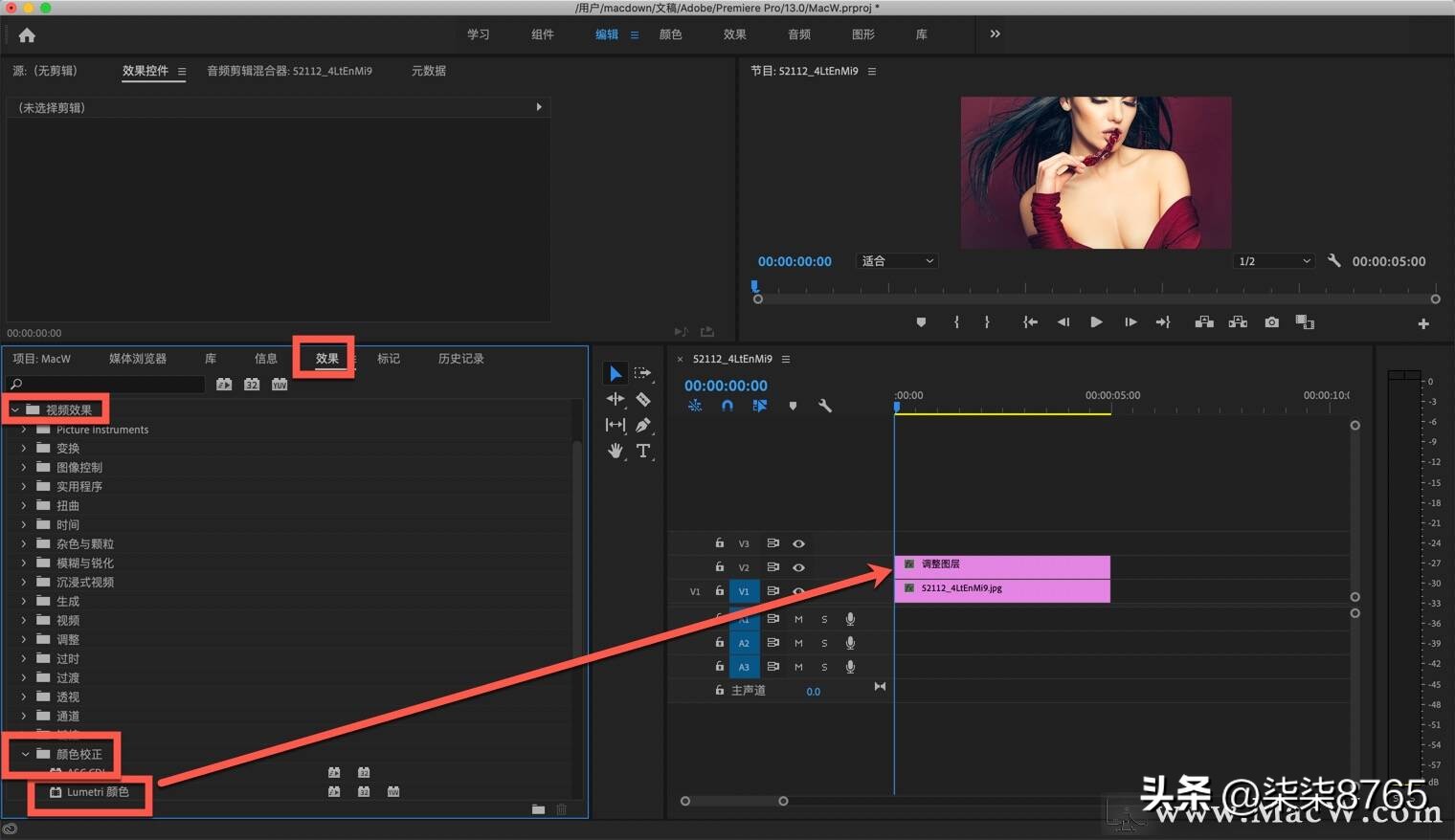Expand the 扭曲 effects folder
Screen dimensions: 1455x840
click(x=22, y=505)
